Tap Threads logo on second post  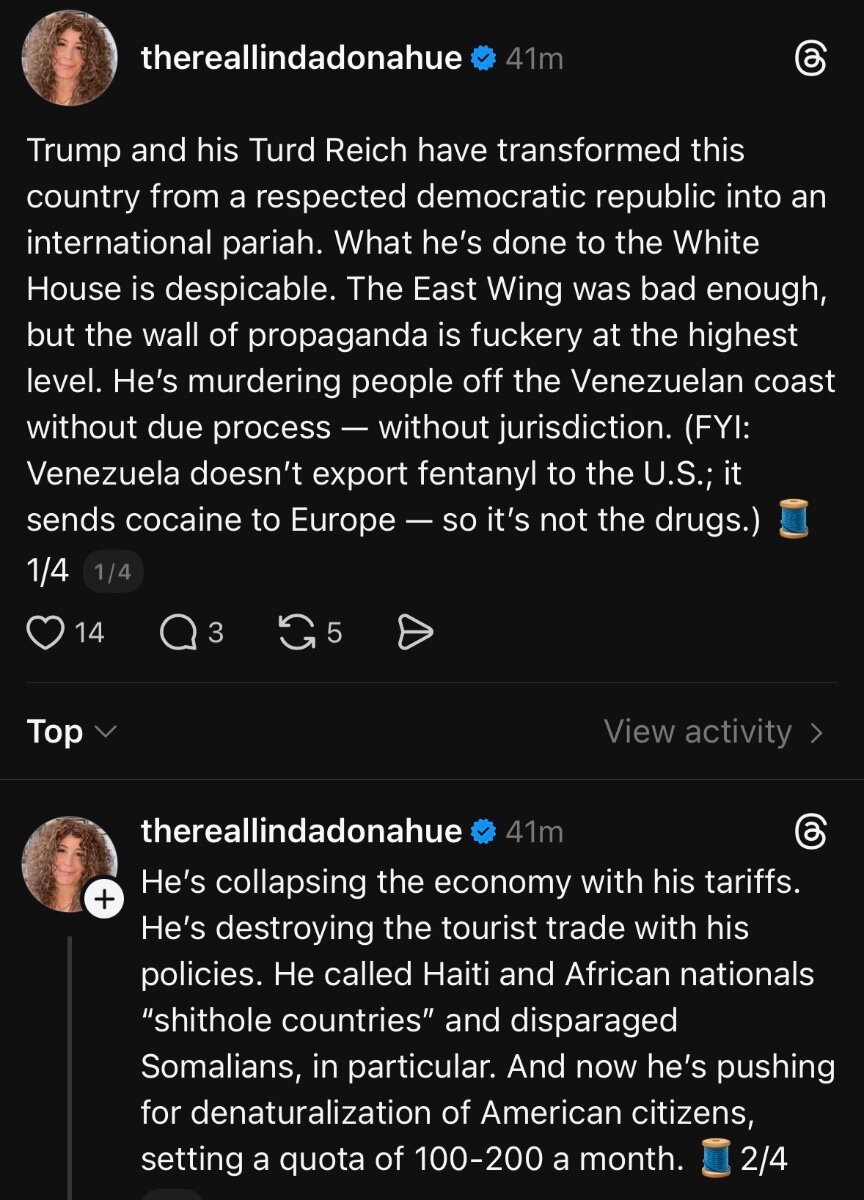click(x=809, y=831)
